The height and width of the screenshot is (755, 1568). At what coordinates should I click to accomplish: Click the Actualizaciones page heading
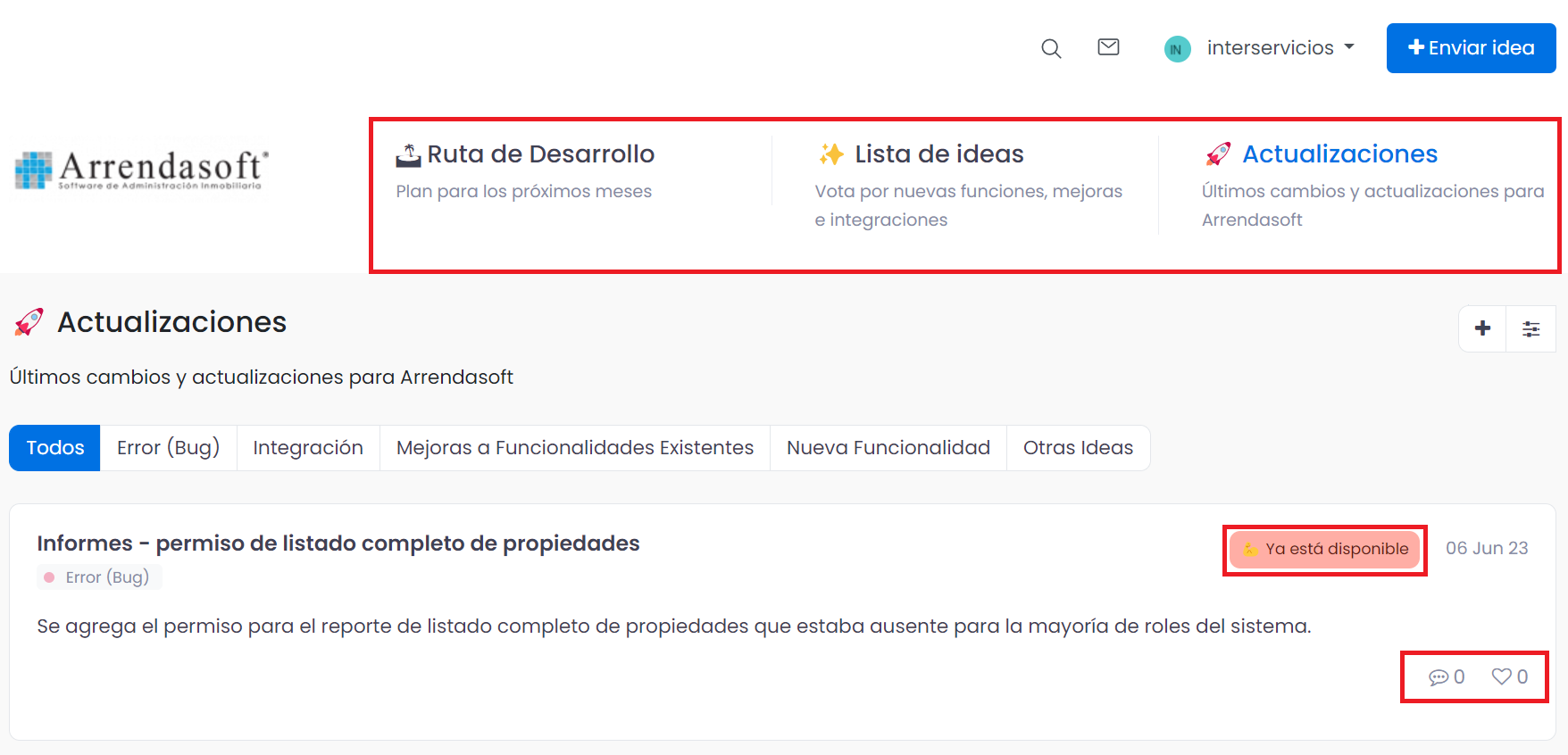coord(172,322)
